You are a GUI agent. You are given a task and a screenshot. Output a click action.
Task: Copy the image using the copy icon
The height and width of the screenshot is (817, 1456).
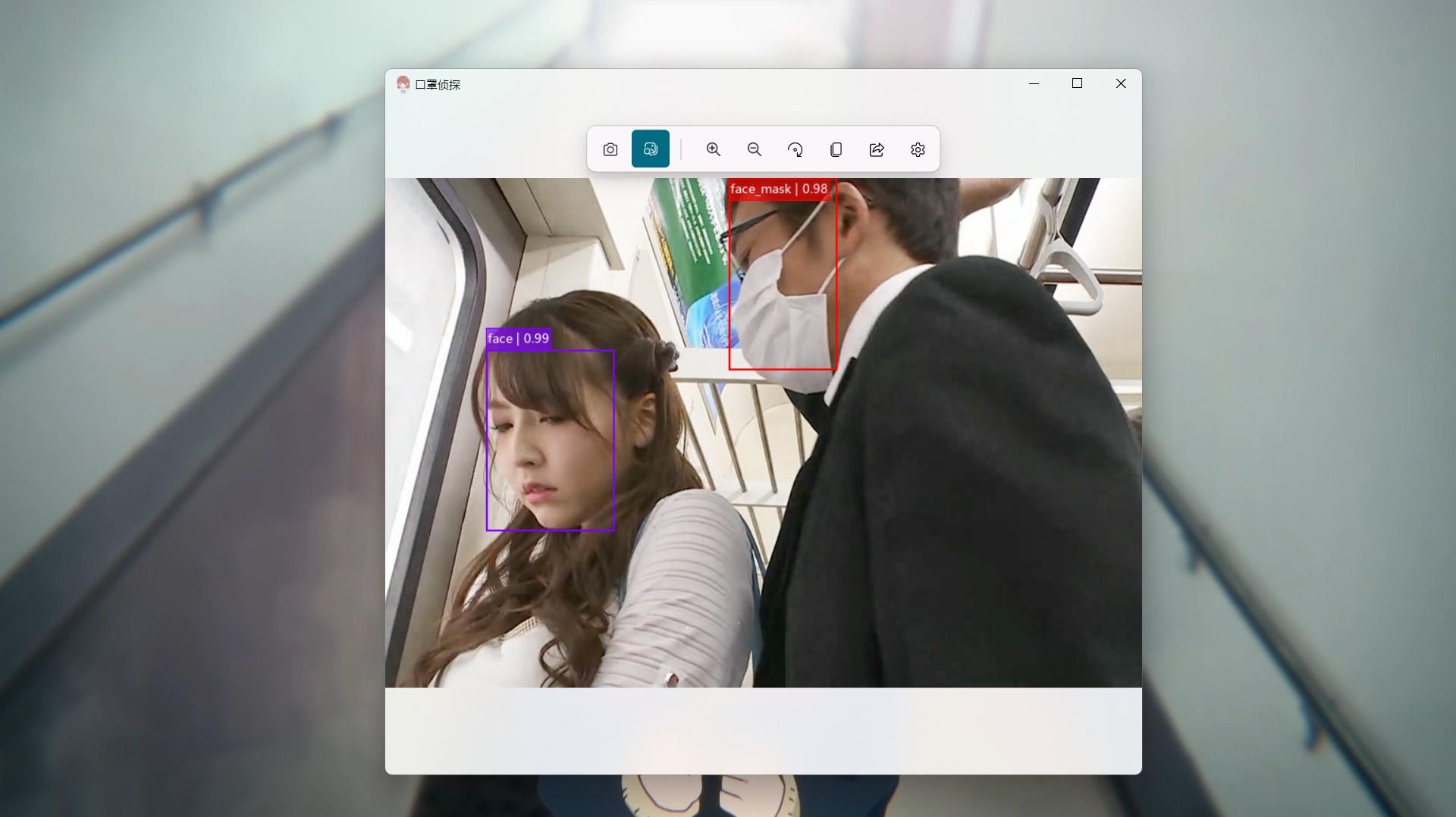836,149
